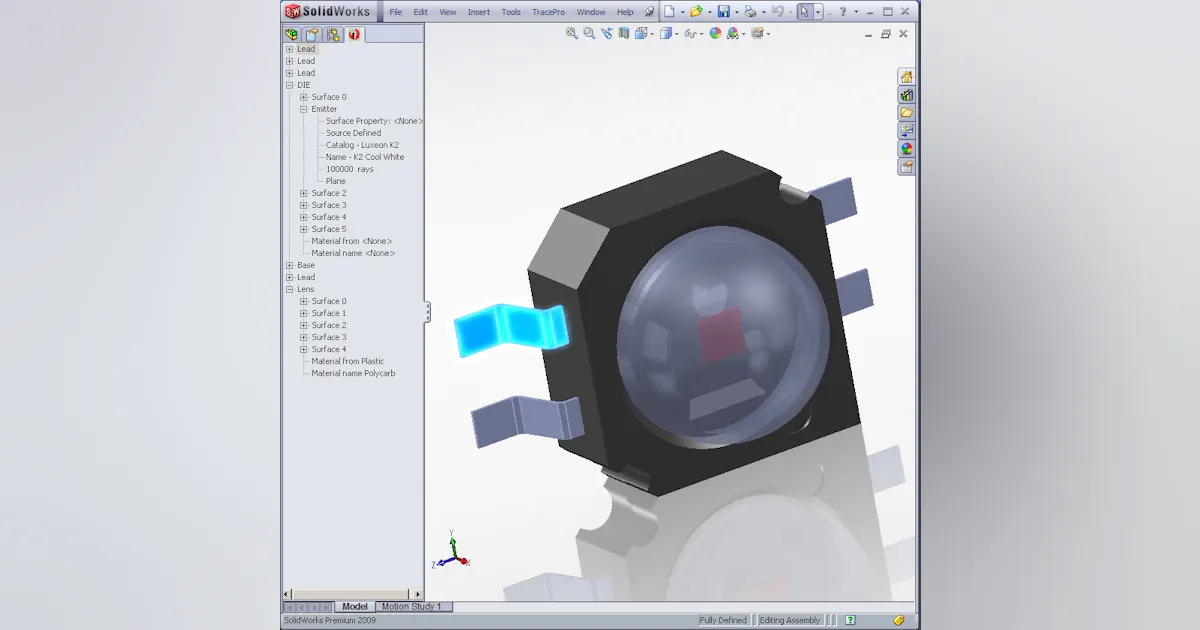Viewport: 1200px width, 630px height.
Task: Select the Rotate View tool
Action: (x=606, y=33)
